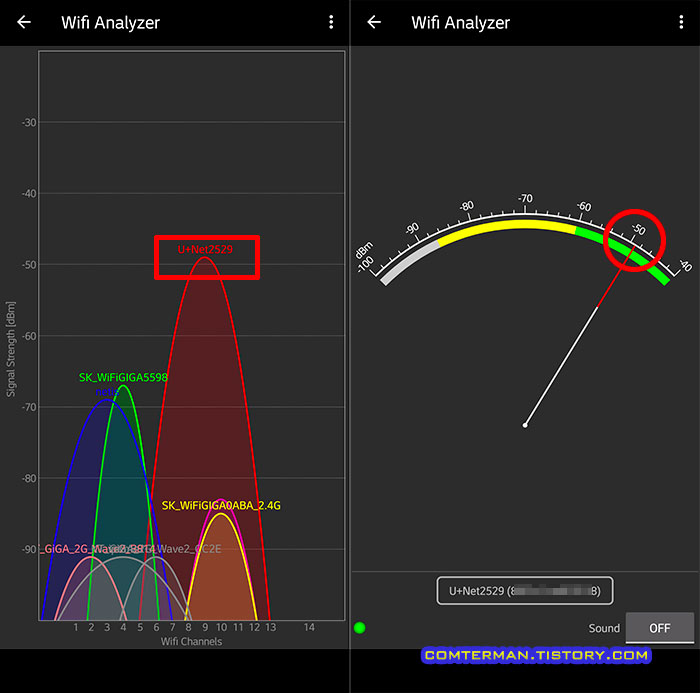700x693 pixels.
Task: Click the -50 dBm axis value on graph
Action: coord(29,265)
